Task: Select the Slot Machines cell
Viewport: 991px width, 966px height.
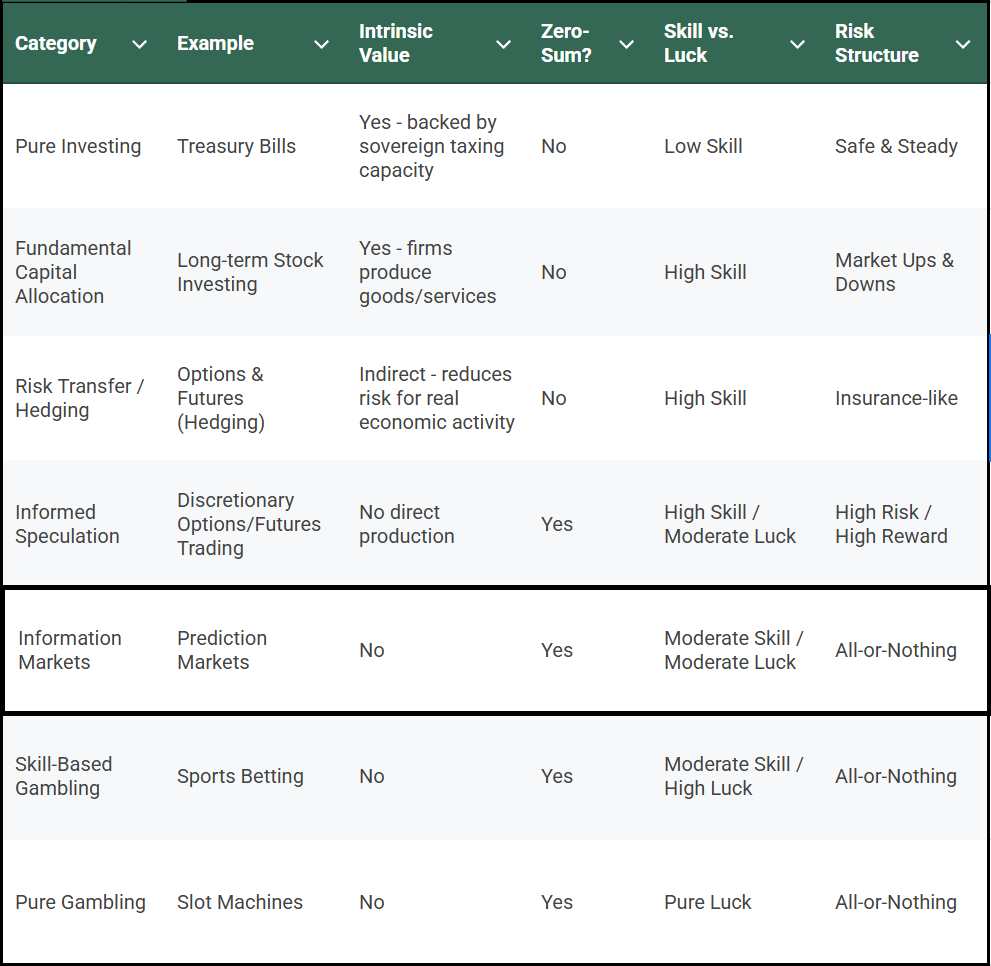Action: pos(240,902)
